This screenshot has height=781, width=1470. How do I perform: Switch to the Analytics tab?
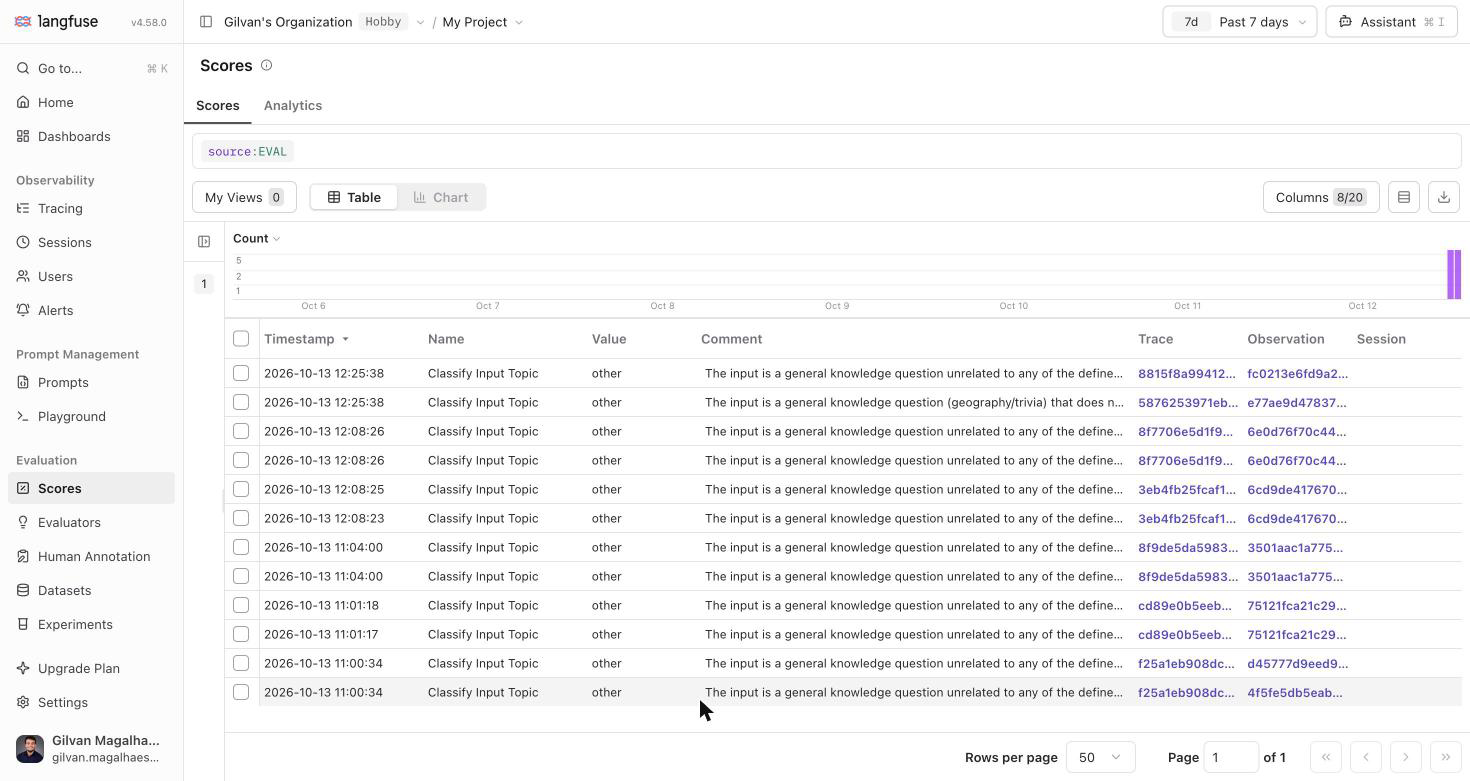coord(293,105)
